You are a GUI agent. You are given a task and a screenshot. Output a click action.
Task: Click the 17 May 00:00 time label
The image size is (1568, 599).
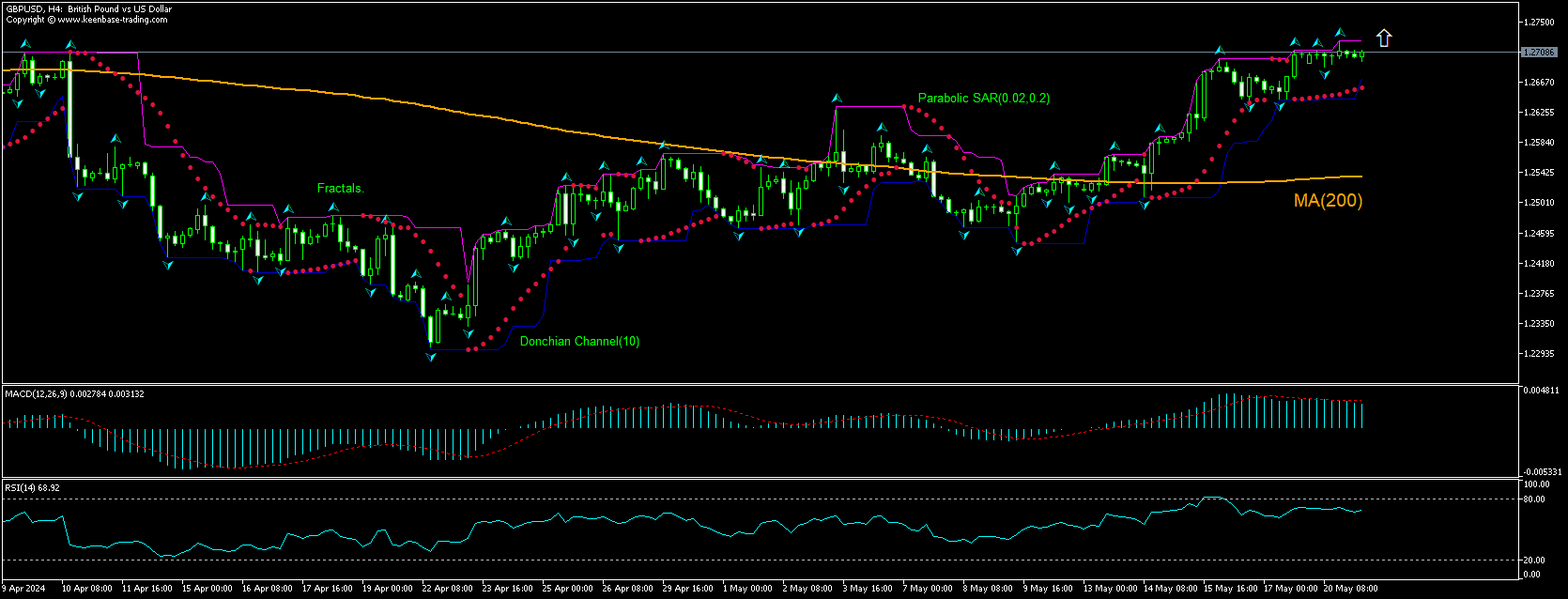coord(1291,589)
